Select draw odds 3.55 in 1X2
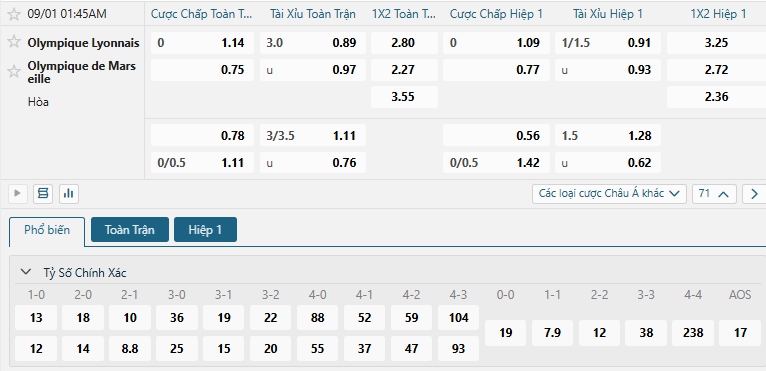The width and height of the screenshot is (766, 371). 404,97
